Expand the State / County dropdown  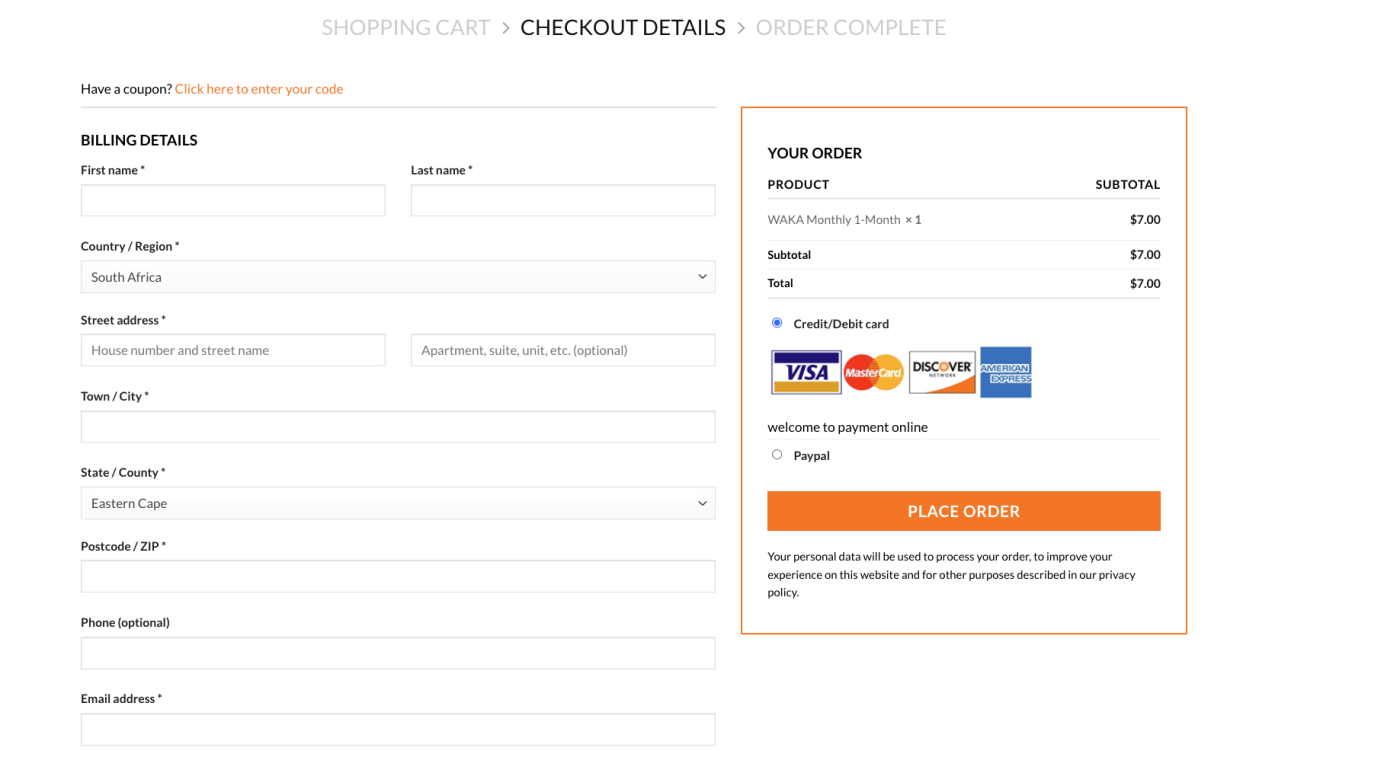[398, 503]
